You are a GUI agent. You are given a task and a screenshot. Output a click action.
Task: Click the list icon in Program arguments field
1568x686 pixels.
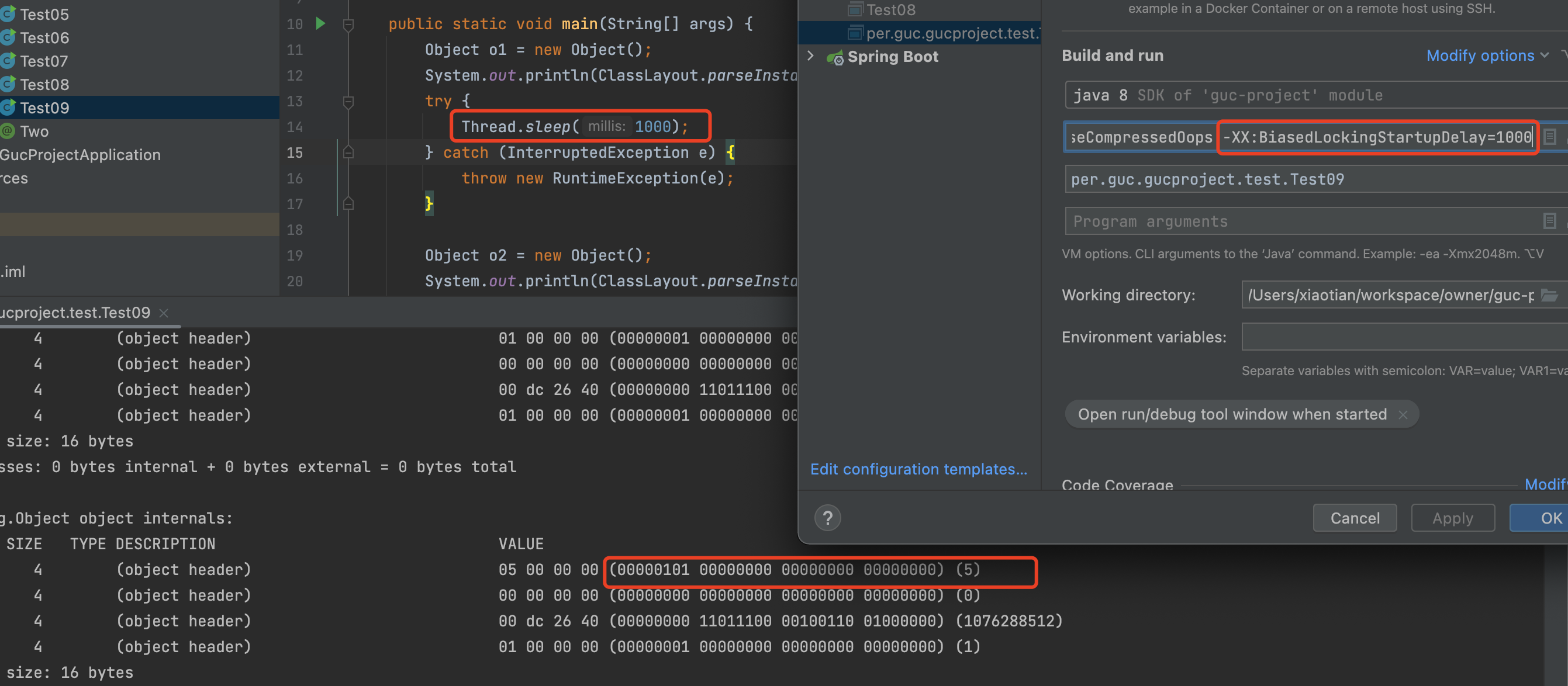(x=1550, y=221)
